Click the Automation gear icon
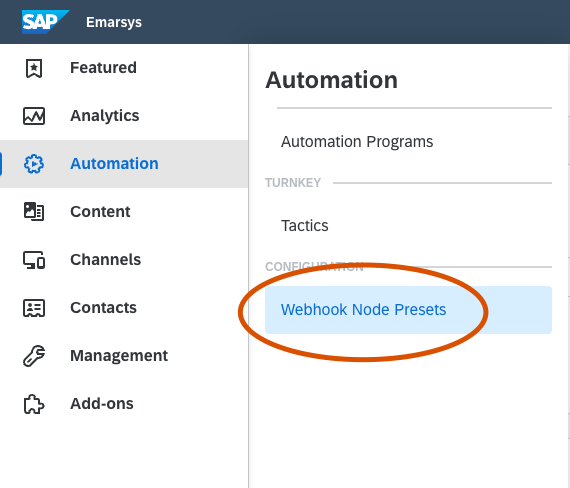The height and width of the screenshot is (488, 570). (34, 164)
